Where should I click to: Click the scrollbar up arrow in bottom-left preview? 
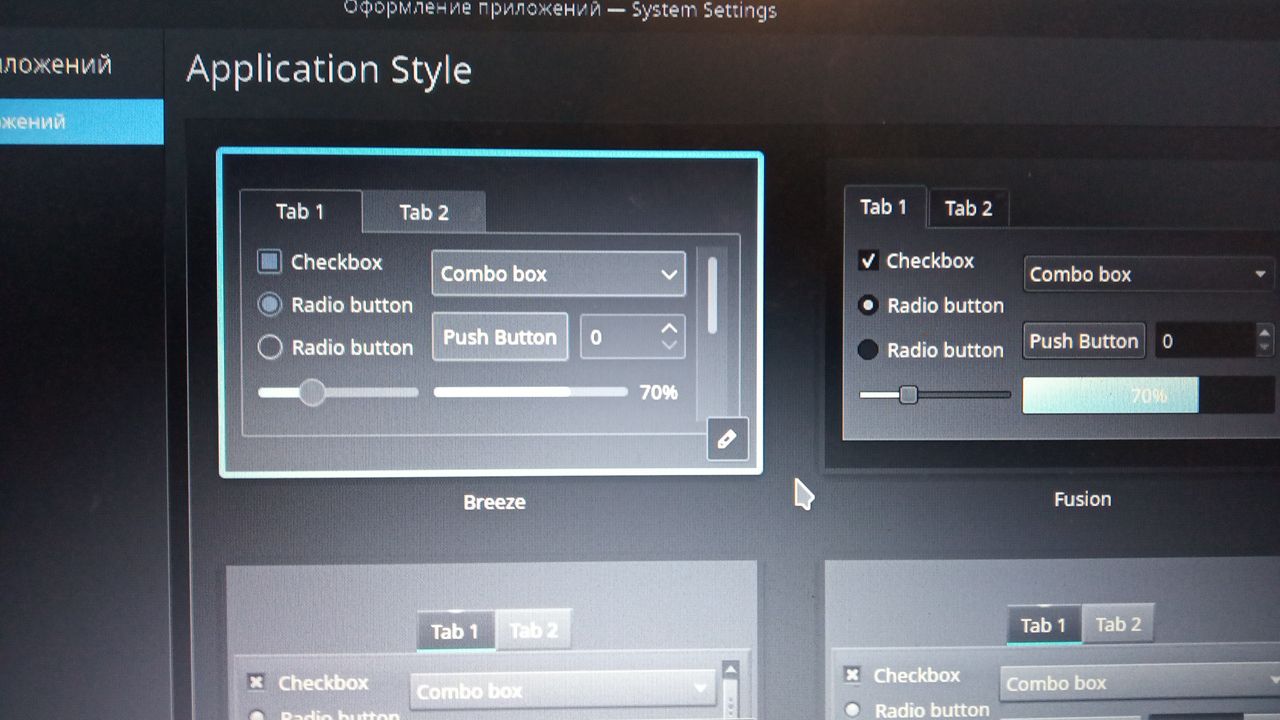pyautogui.click(x=730, y=671)
